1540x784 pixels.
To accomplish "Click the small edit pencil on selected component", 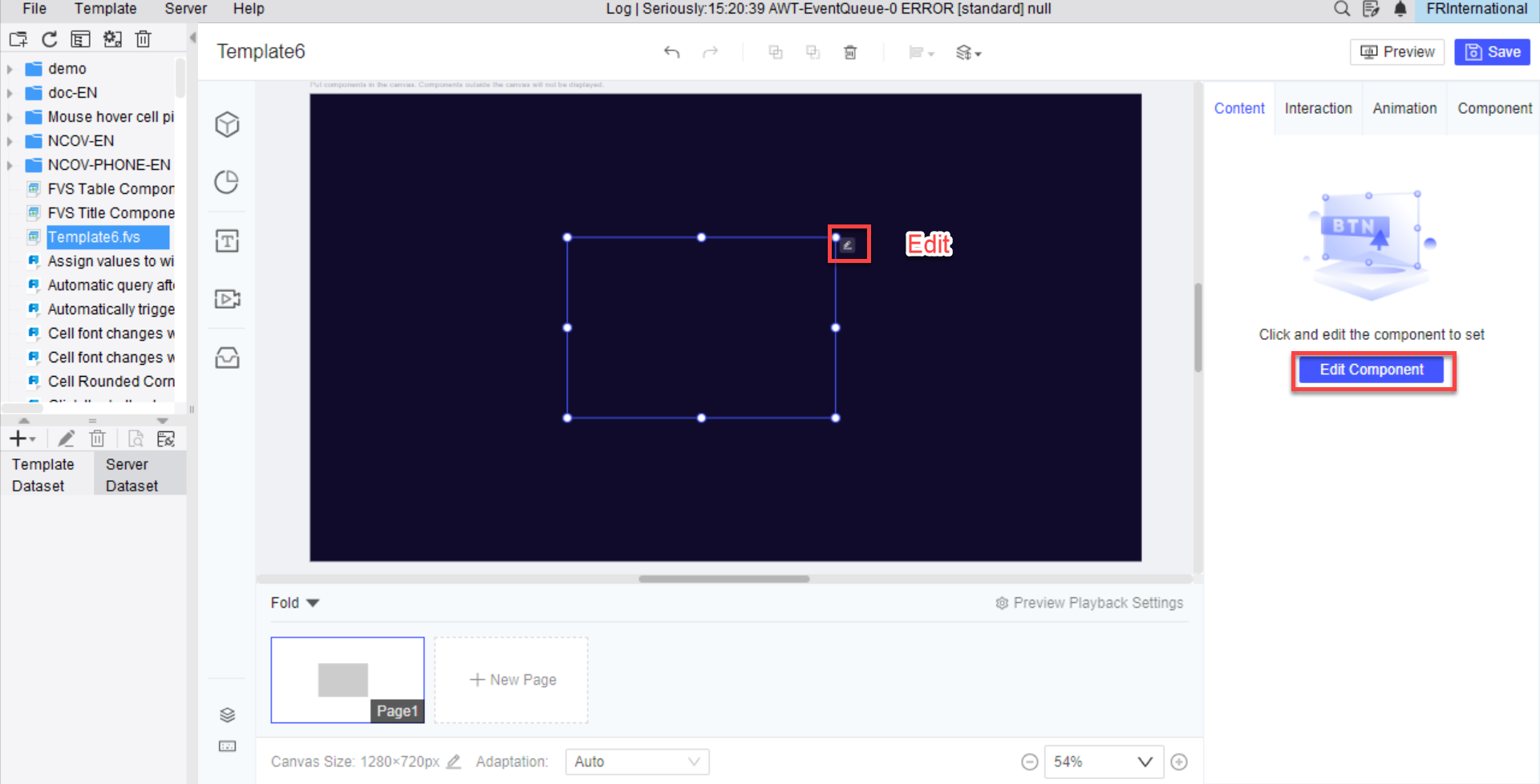I will click(848, 245).
